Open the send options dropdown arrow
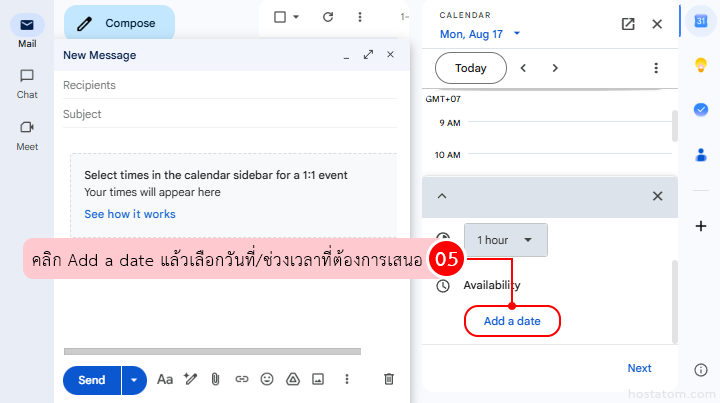Screen dimensions: 720x403 coord(134,380)
